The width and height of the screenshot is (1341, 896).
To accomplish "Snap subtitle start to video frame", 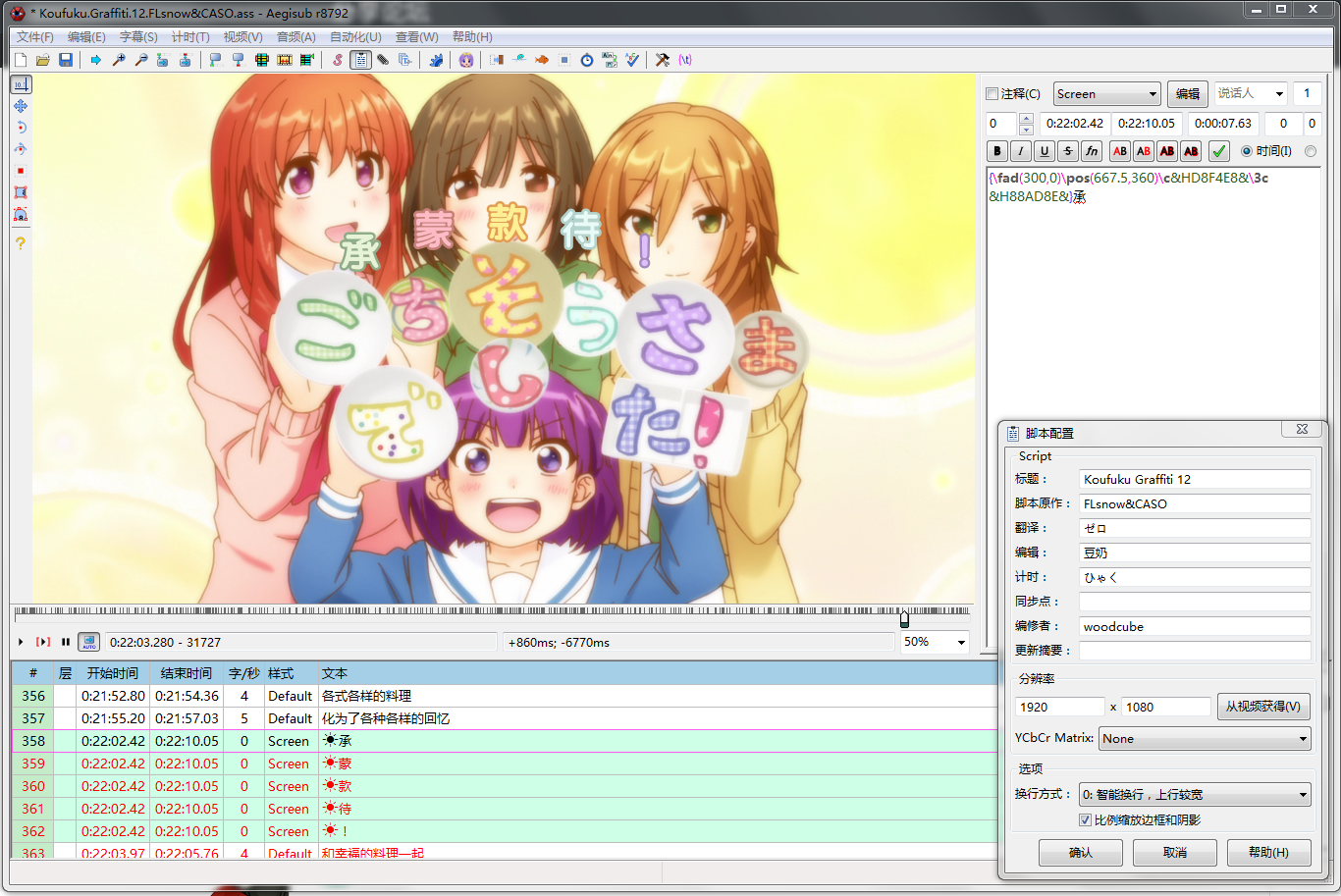I will click(215, 60).
